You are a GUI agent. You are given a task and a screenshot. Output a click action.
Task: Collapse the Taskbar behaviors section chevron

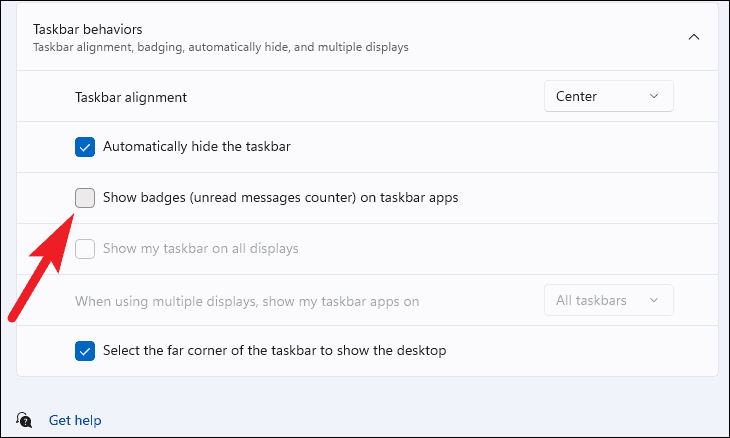[x=694, y=37]
